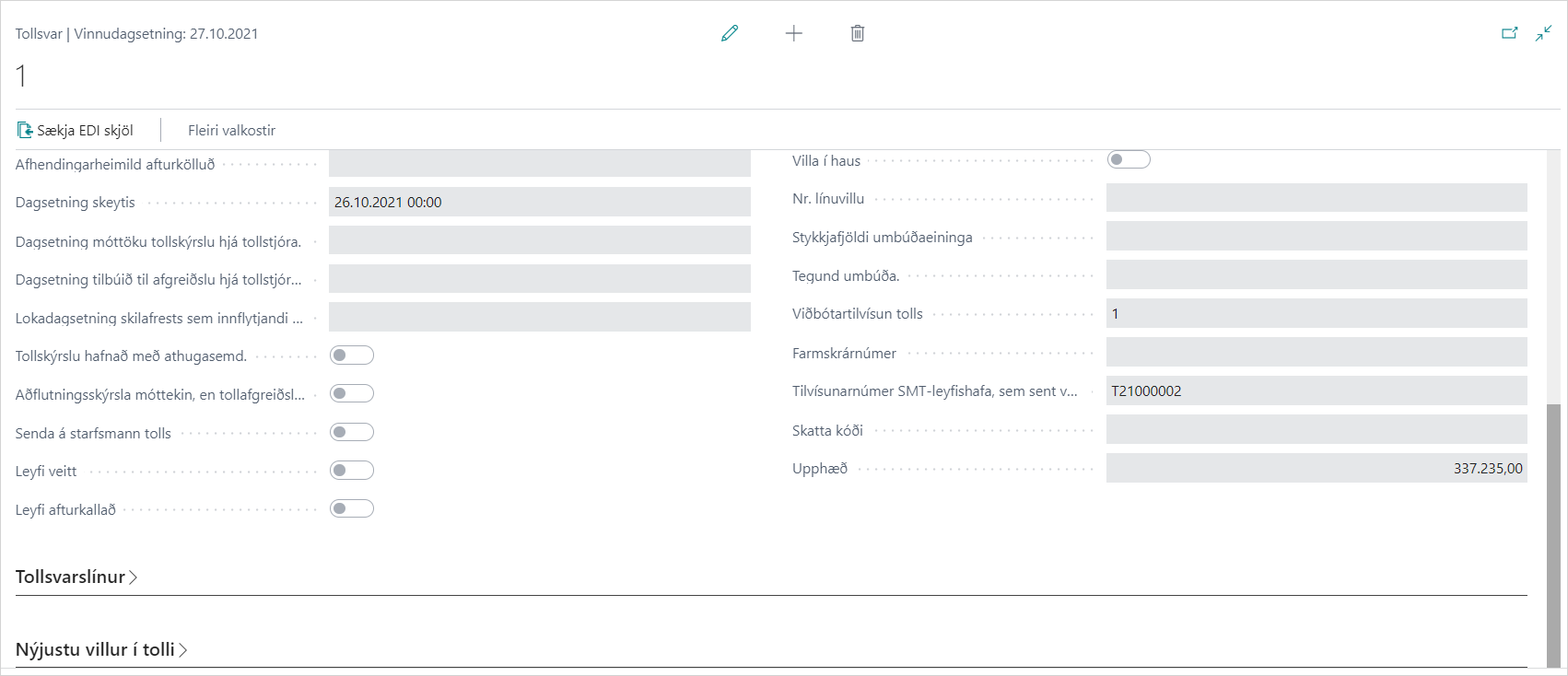Enable Tollskýrslu hafnað með athugasemd toggle

pyautogui.click(x=351, y=355)
